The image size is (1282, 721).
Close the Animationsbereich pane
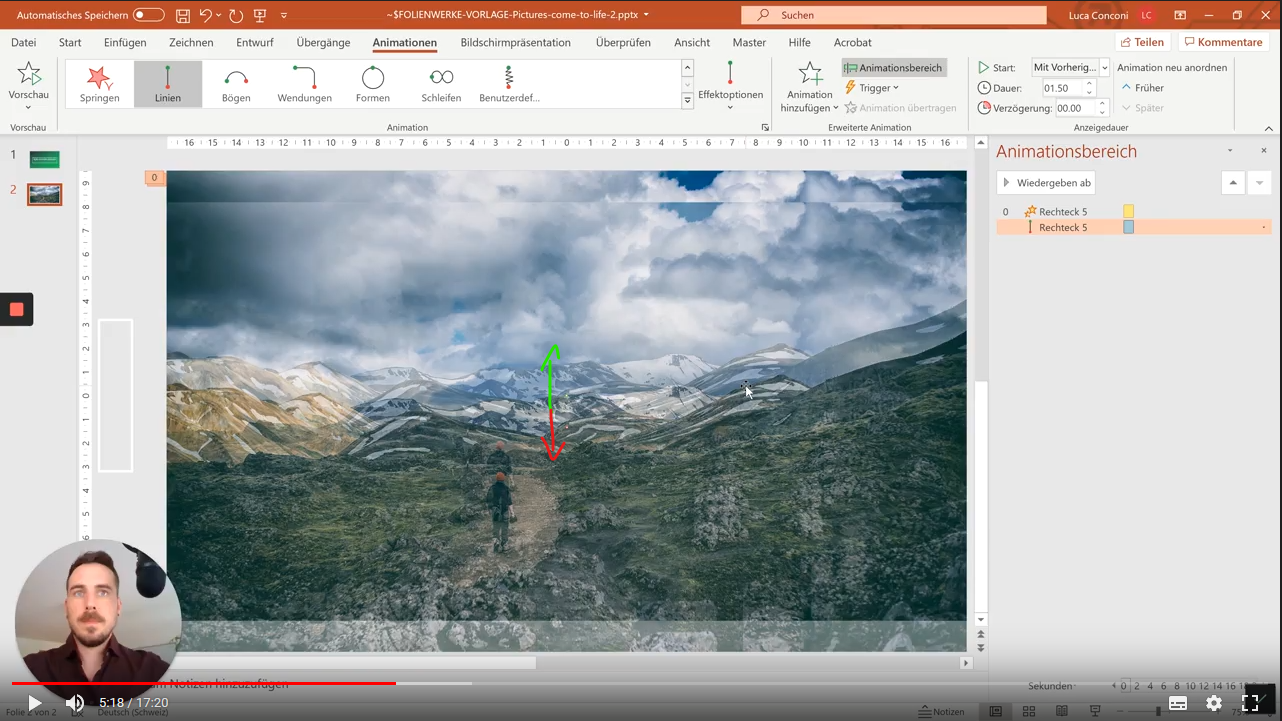(1263, 151)
